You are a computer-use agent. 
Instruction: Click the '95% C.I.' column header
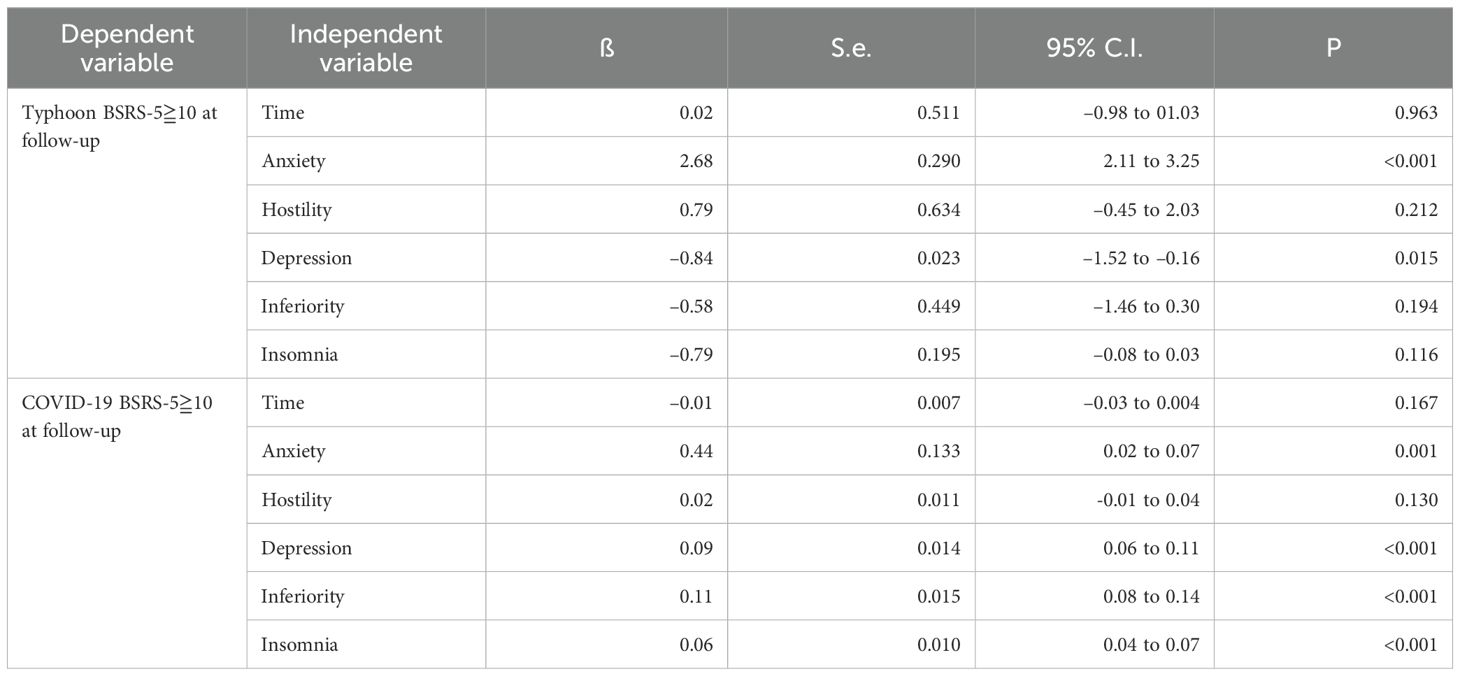click(x=1094, y=48)
